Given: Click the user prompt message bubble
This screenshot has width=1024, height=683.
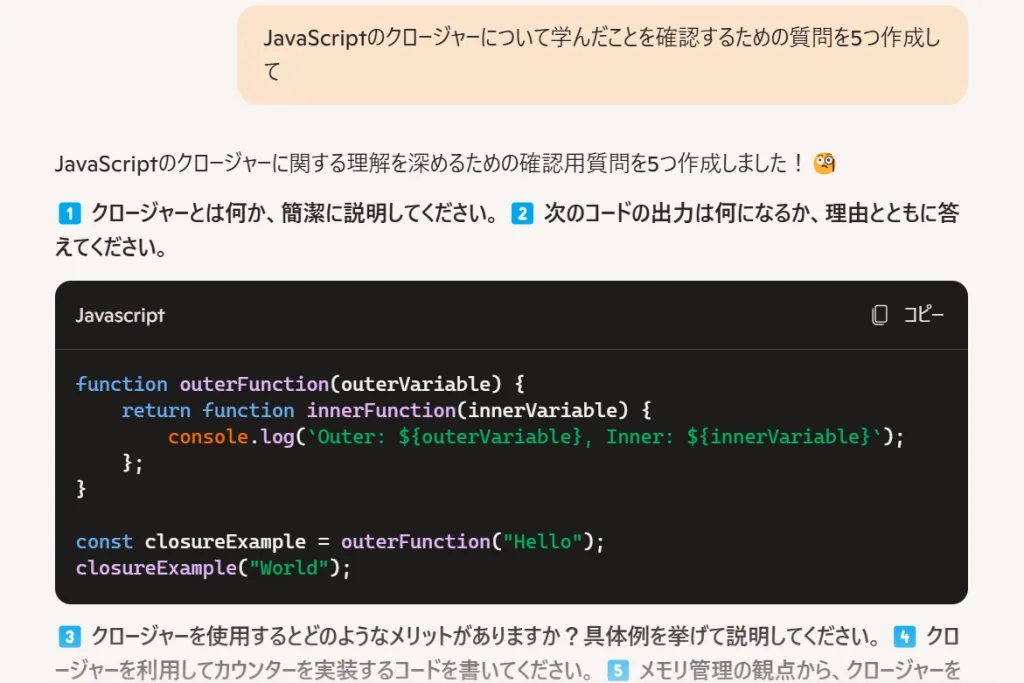Looking at the screenshot, I should coord(602,55).
